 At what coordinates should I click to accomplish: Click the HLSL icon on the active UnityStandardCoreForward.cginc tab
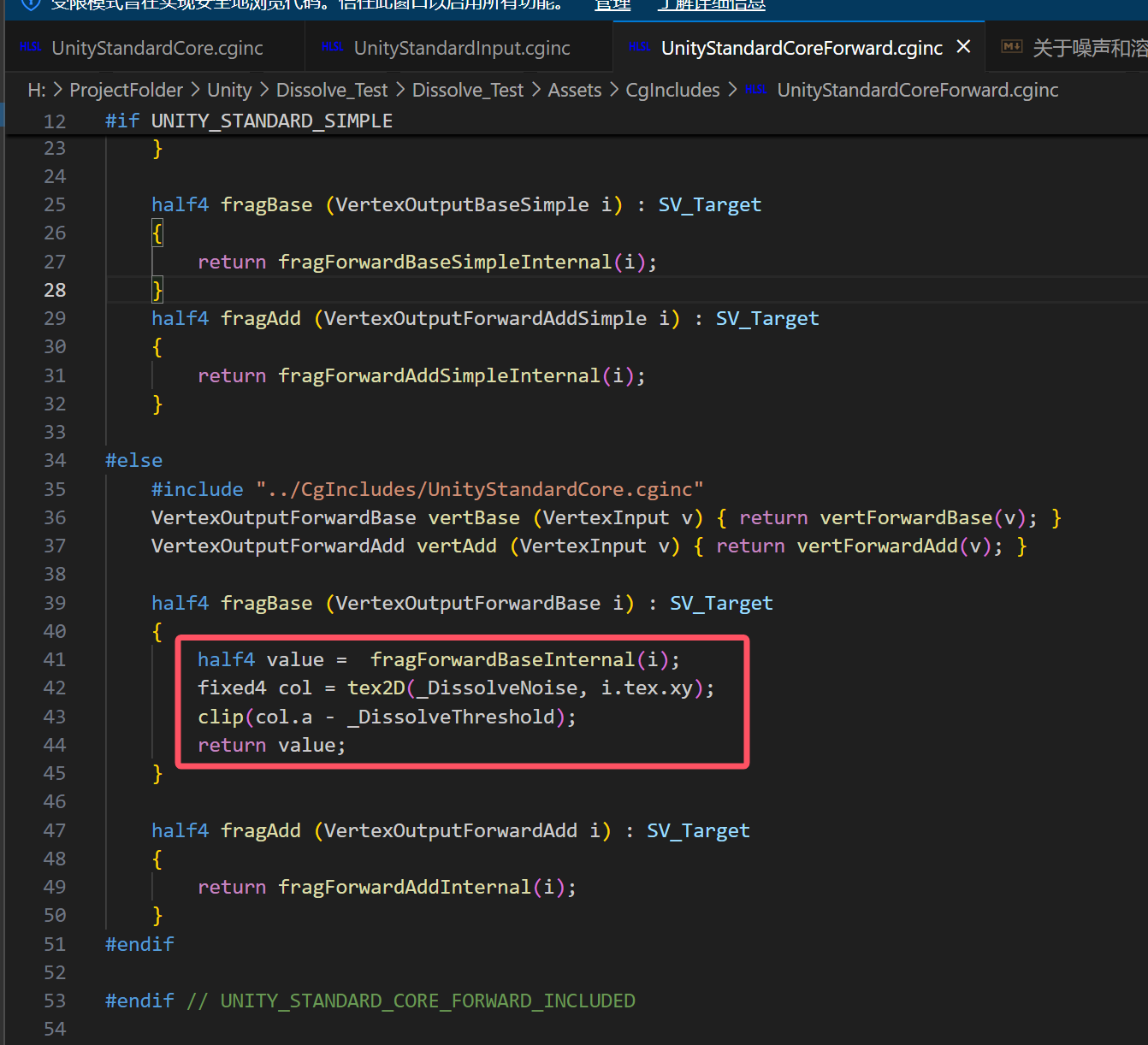pos(639,48)
